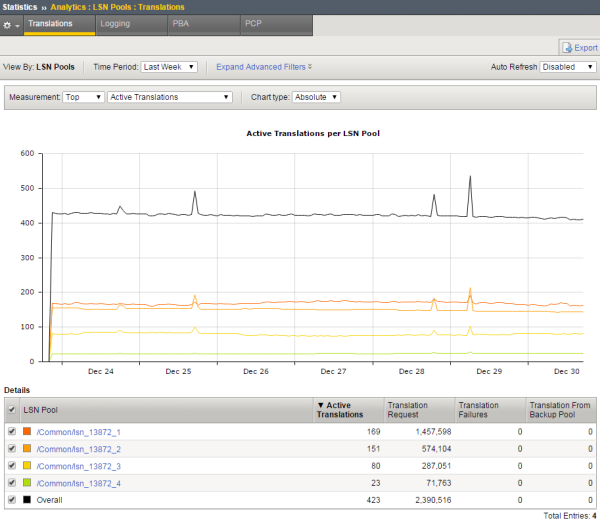Click the yellow swatch for lsn_13872_3
Image resolution: width=600 pixels, height=523 pixels.
[27, 466]
